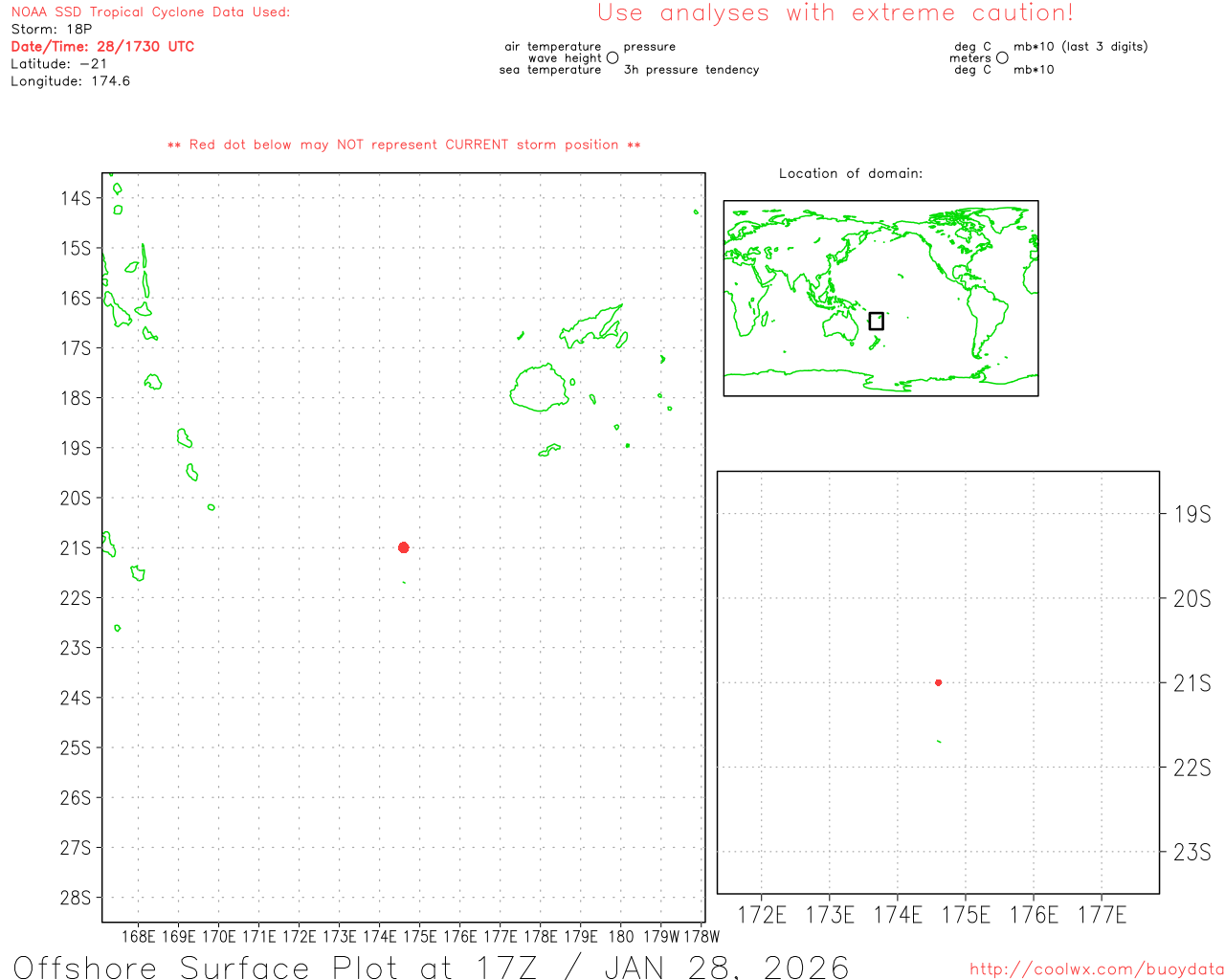The height and width of the screenshot is (980, 1225).
Task: Click the red storm dot on zoomed inset map
Action: pyautogui.click(x=939, y=682)
